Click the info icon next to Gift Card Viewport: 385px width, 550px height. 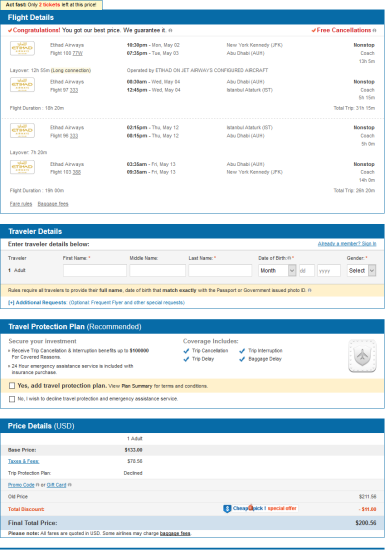69,485
